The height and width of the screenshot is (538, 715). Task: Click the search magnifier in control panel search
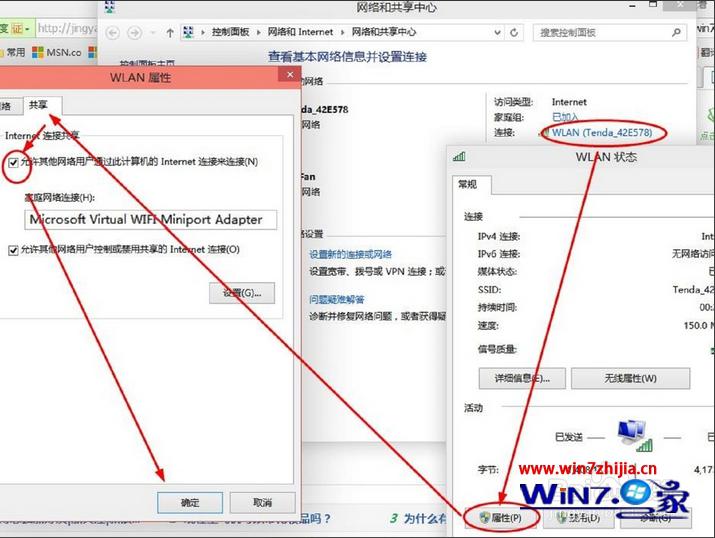coord(676,32)
